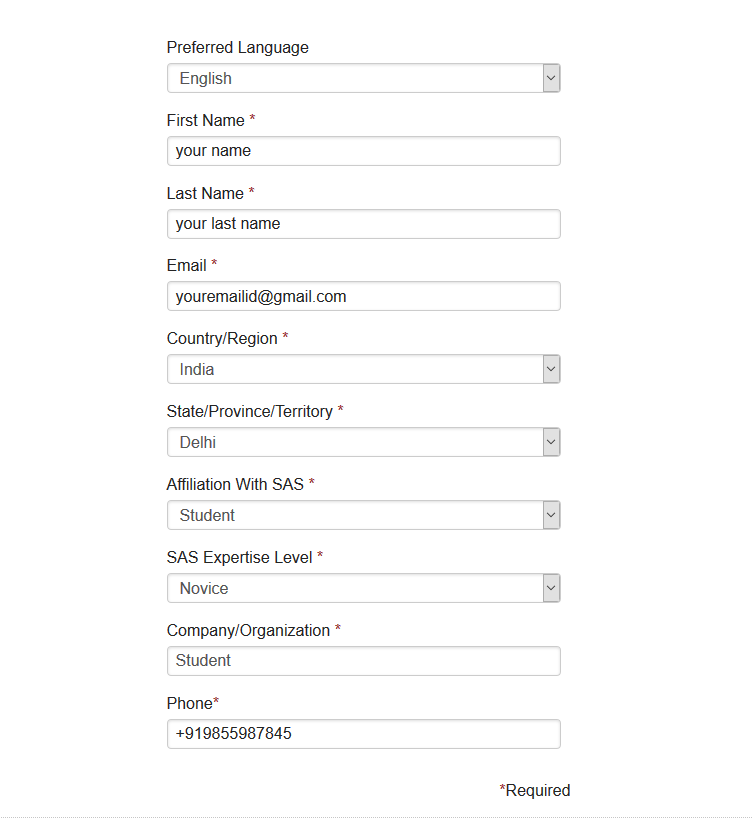Open the State/Province/Territory dropdown showing Delhi
Viewport: 752px width, 836px height.
point(363,442)
